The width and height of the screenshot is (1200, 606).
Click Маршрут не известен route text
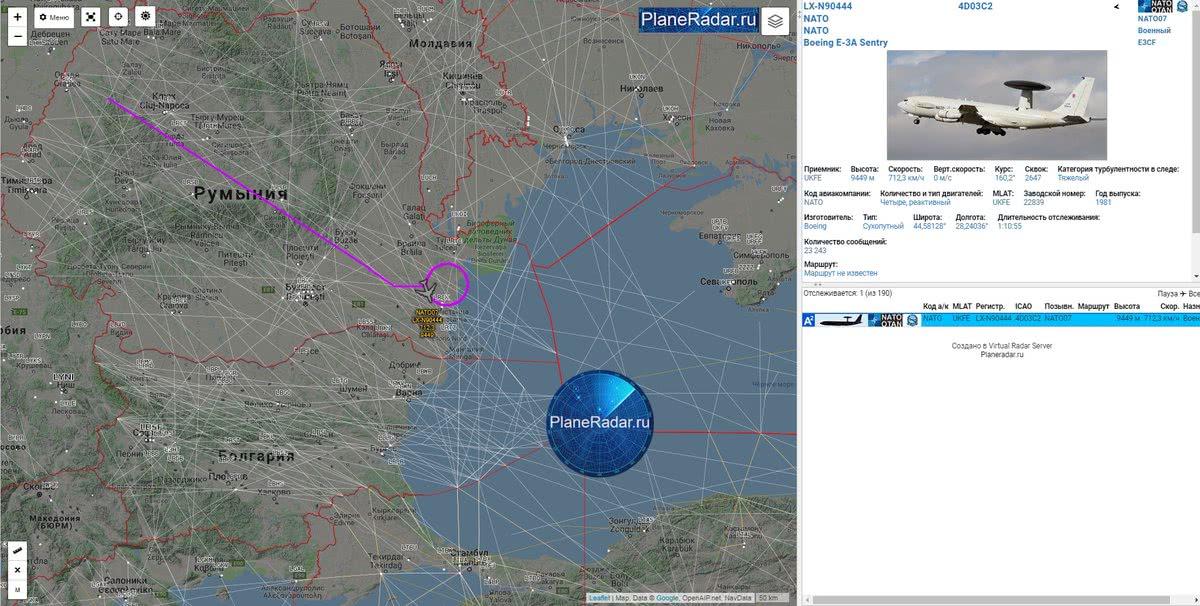841,273
